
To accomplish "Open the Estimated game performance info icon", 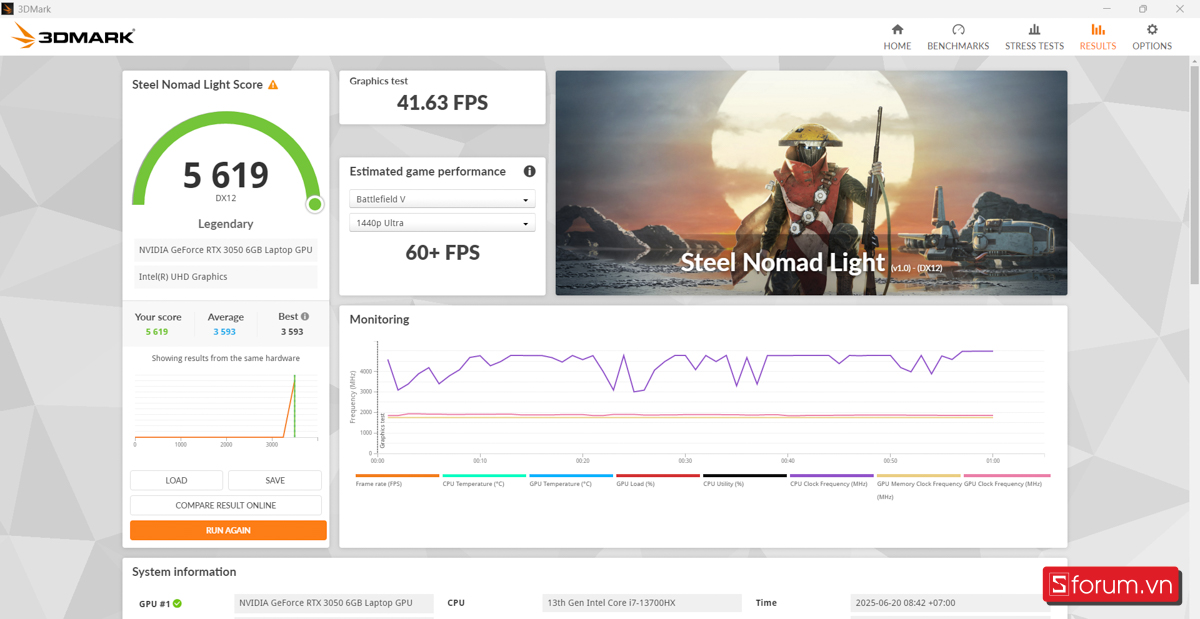I will coord(529,171).
